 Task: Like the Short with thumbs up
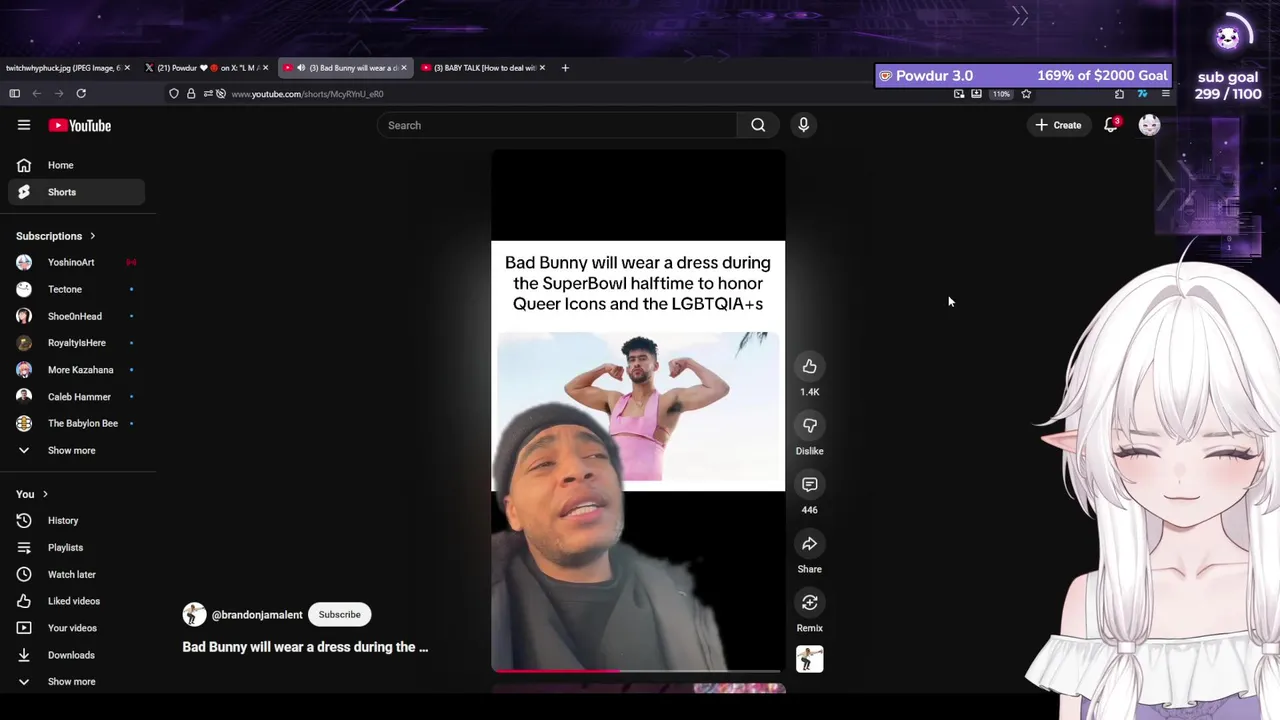809,367
